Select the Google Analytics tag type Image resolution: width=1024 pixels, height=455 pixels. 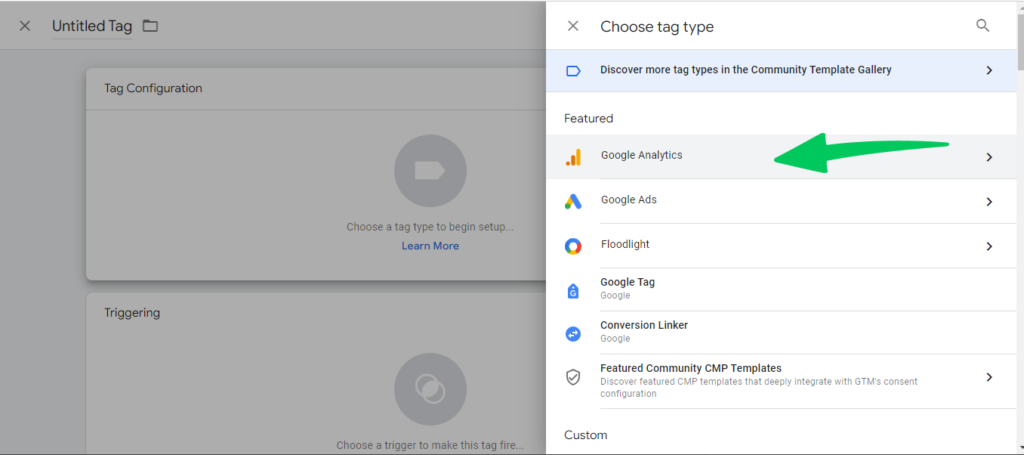pos(780,157)
